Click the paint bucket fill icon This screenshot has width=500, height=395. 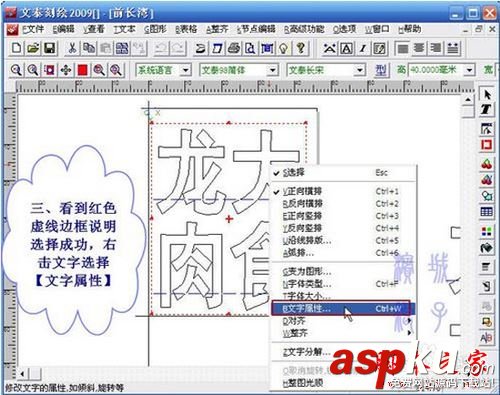(486, 248)
